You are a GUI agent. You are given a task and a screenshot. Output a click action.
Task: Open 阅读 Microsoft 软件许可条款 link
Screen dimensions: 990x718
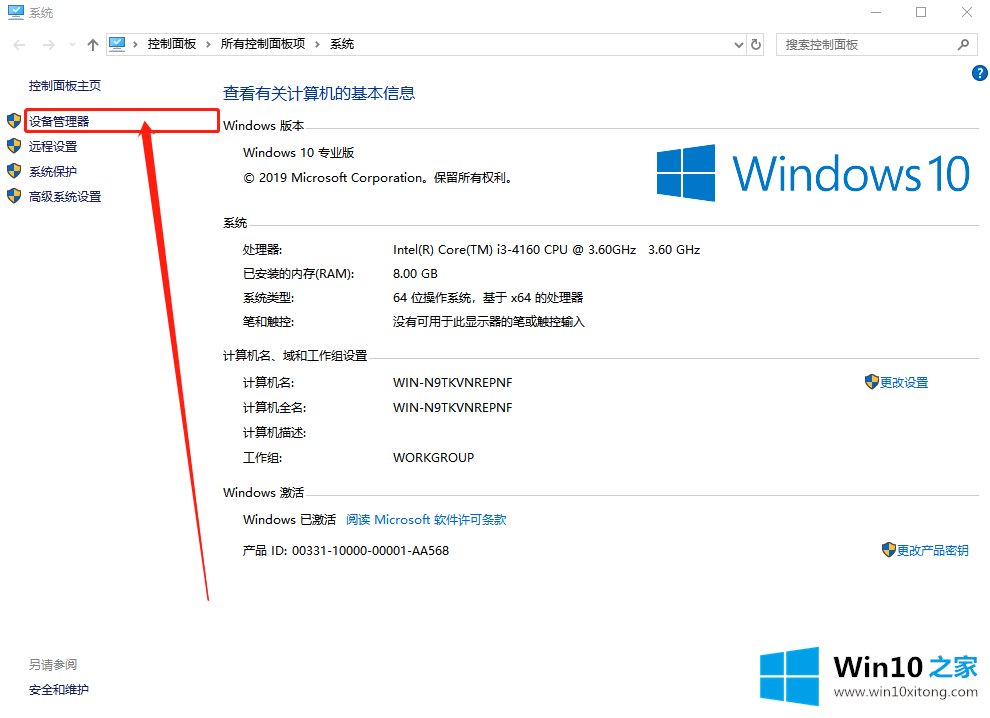[426, 520]
